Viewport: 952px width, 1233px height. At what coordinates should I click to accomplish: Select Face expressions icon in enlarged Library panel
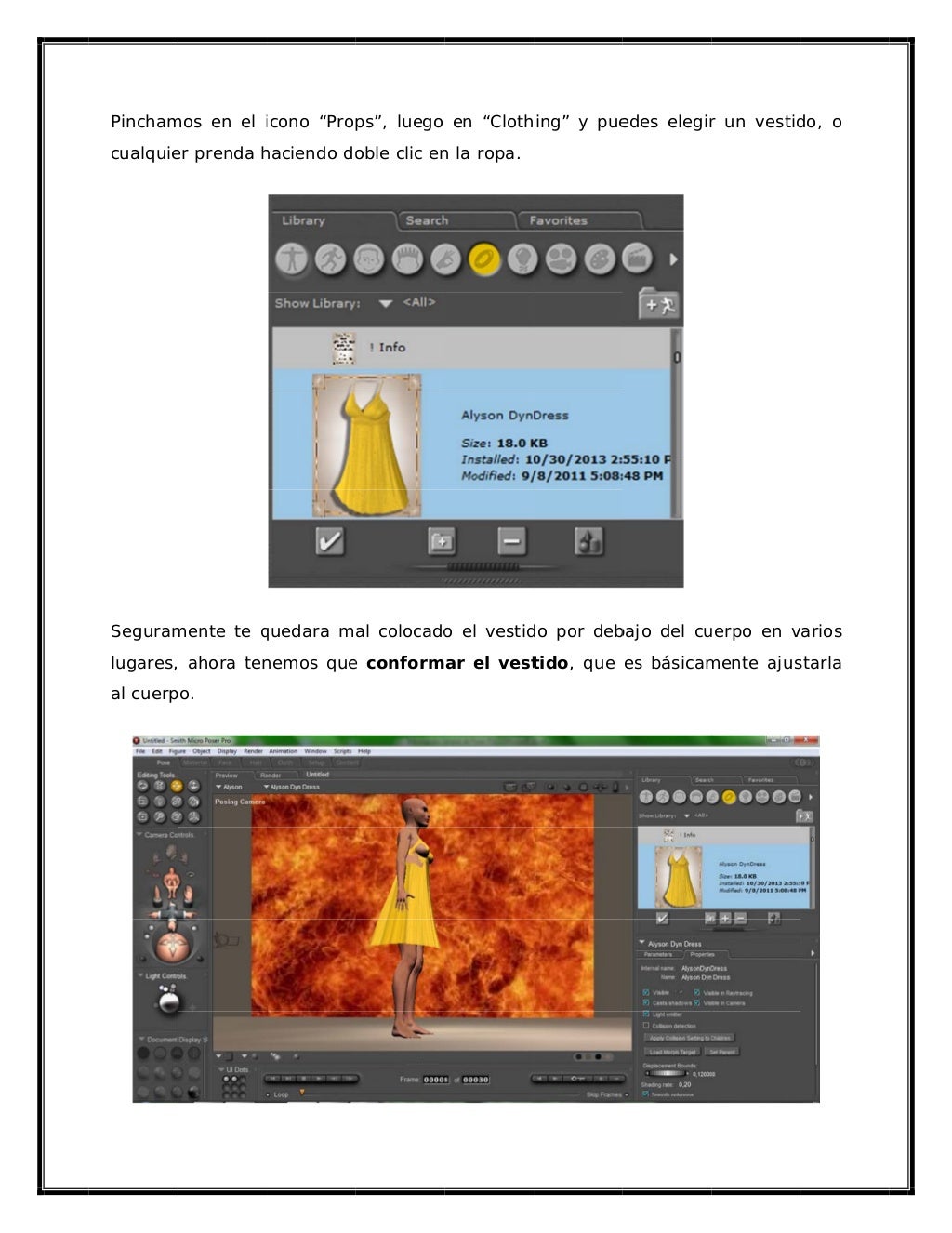(369, 259)
